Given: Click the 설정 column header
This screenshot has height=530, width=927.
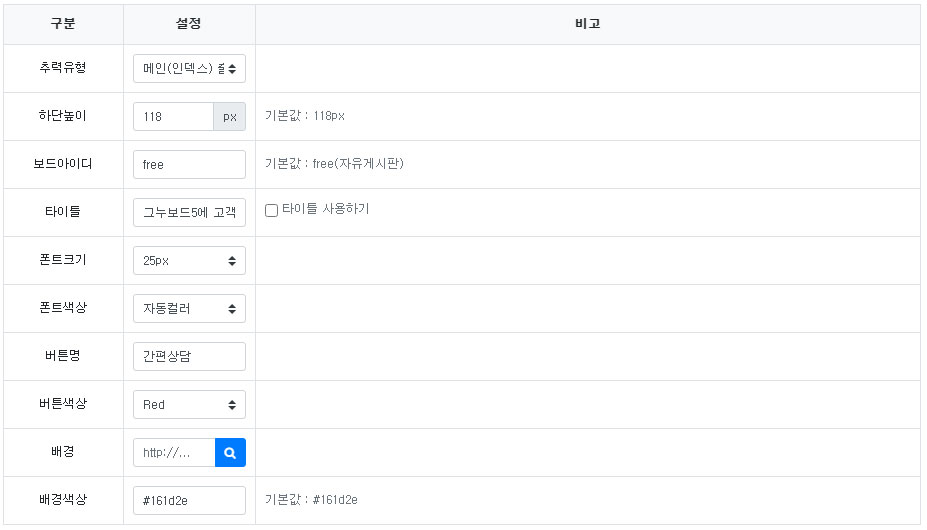Looking at the screenshot, I should (x=189, y=24).
